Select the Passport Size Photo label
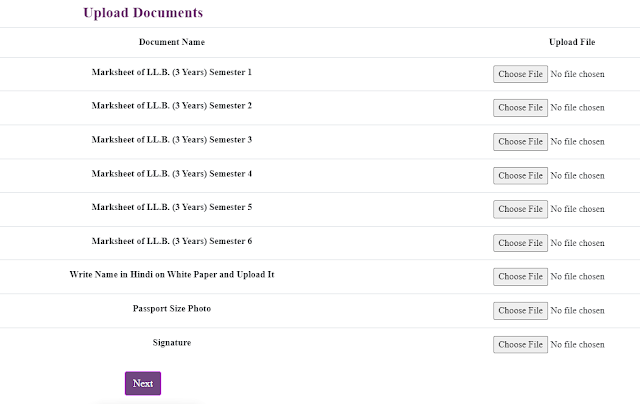640x404 pixels. pyautogui.click(x=171, y=308)
